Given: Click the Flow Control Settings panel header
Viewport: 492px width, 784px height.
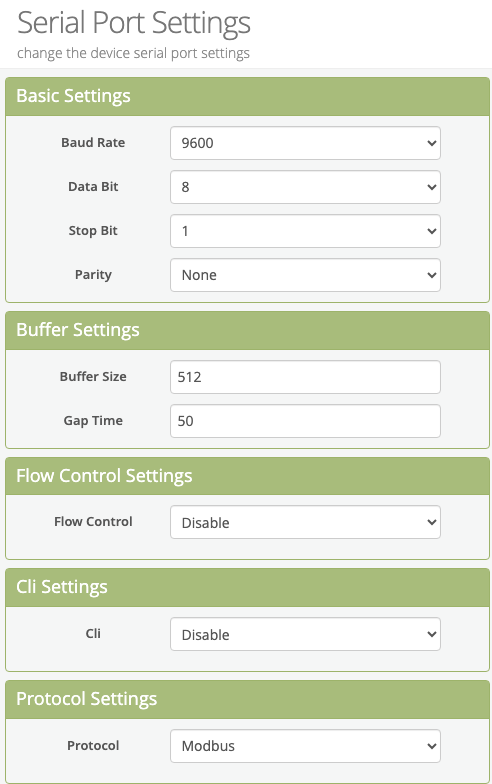Looking at the screenshot, I should click(x=248, y=476).
